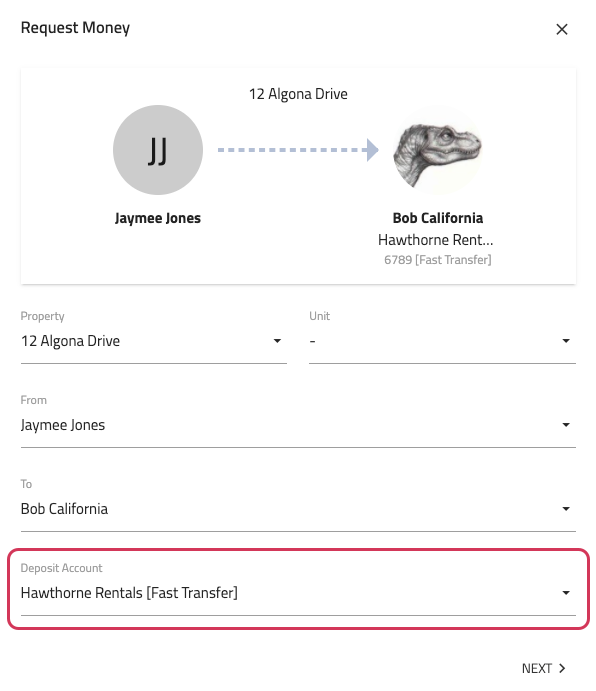Click Bob California's dinosaur profile picture

pos(438,150)
